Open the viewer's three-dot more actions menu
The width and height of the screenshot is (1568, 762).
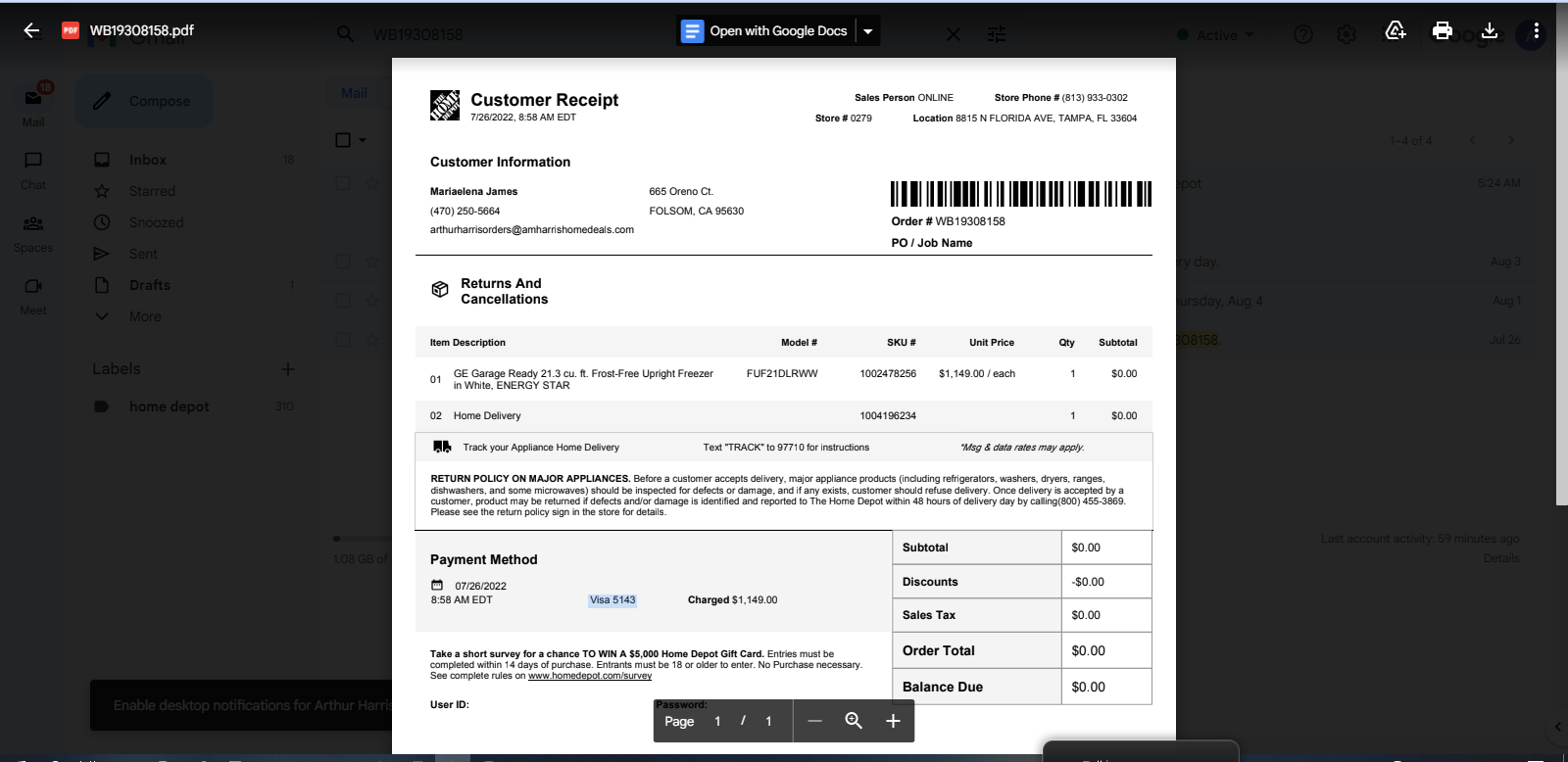(1536, 30)
